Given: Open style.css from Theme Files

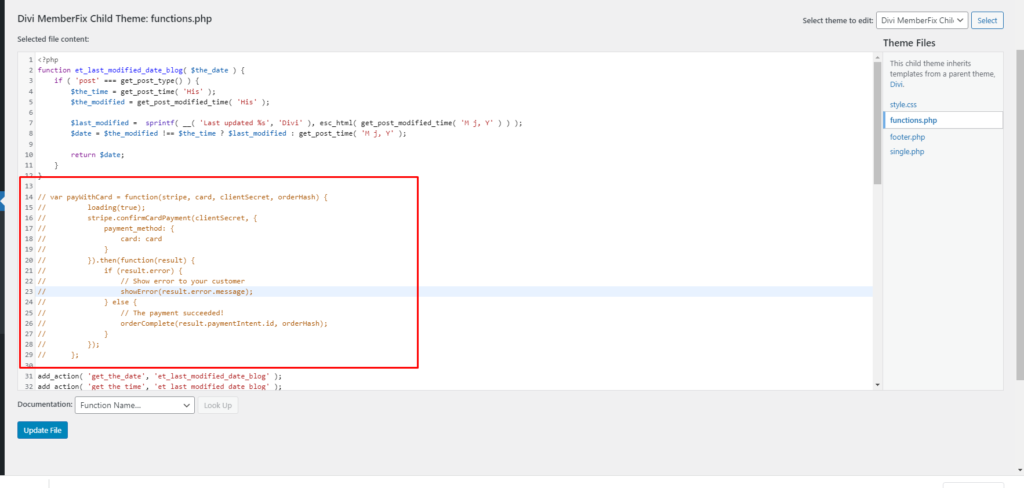Looking at the screenshot, I should pyautogui.click(x=903, y=103).
